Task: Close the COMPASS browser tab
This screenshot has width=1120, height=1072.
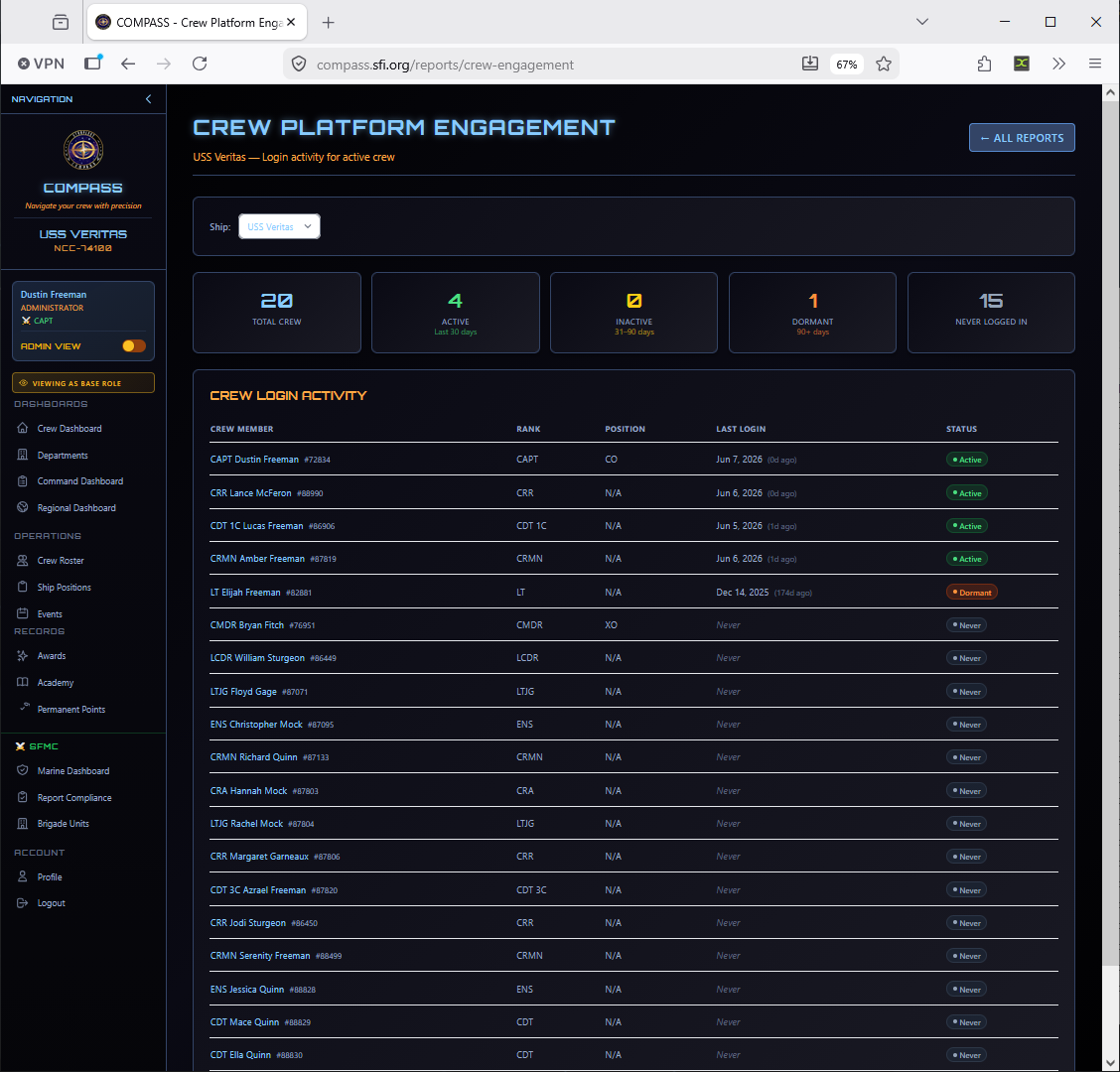Action: point(291,23)
